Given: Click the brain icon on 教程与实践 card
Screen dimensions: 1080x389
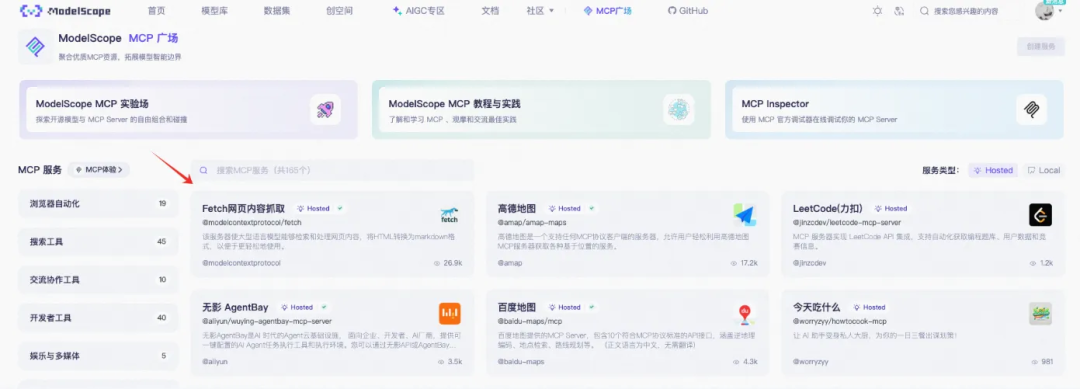Looking at the screenshot, I should 678,109.
